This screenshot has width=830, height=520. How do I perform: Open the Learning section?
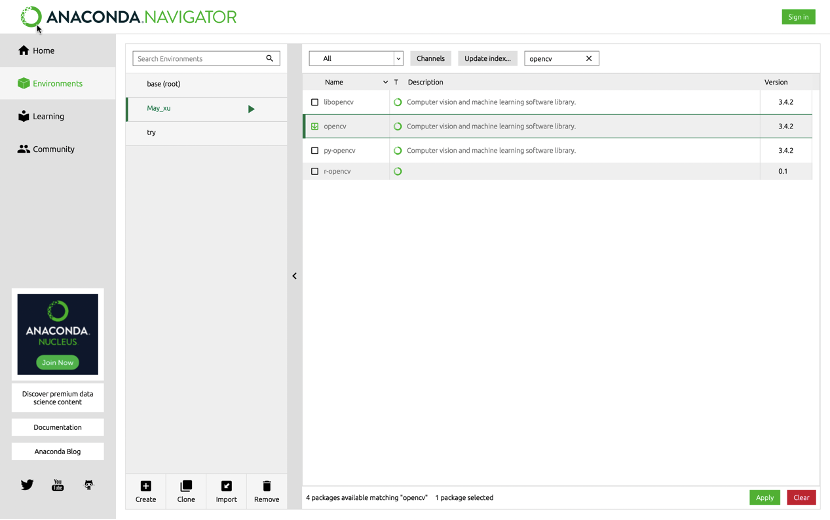[x=58, y=116]
